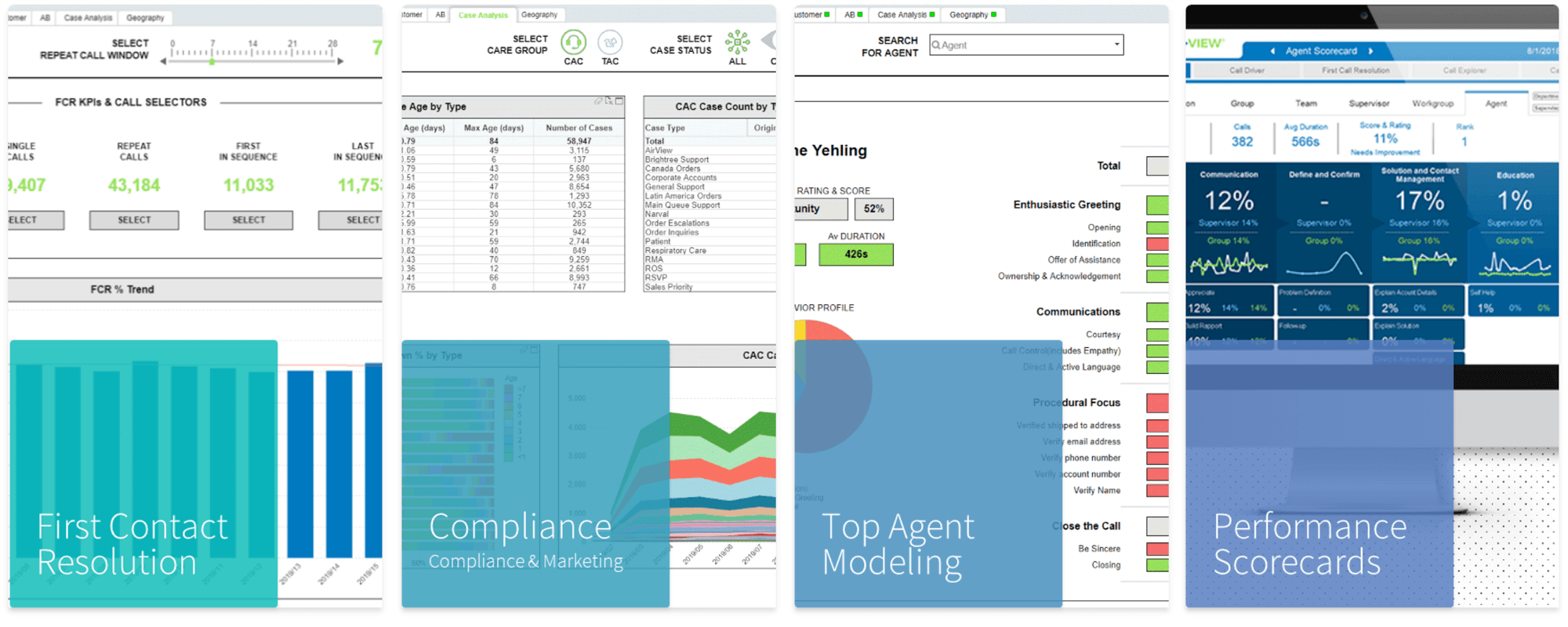Click red indicator beside Identification
The image size is (1568, 627).
1157,244
